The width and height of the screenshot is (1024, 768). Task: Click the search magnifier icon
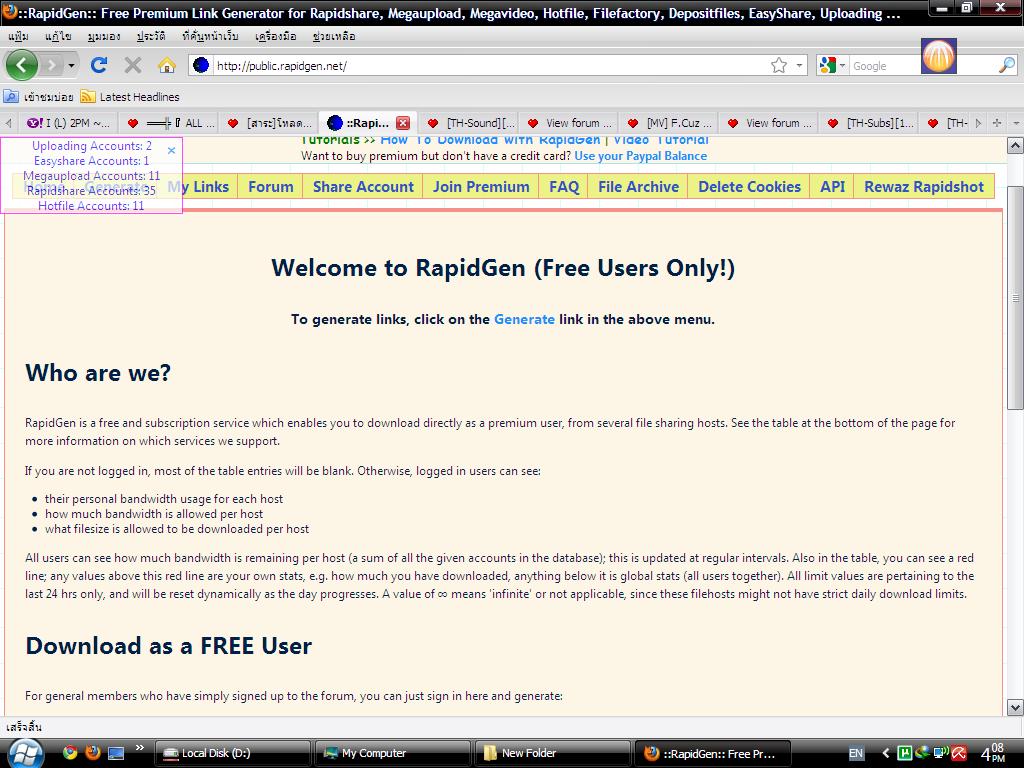[1006, 65]
